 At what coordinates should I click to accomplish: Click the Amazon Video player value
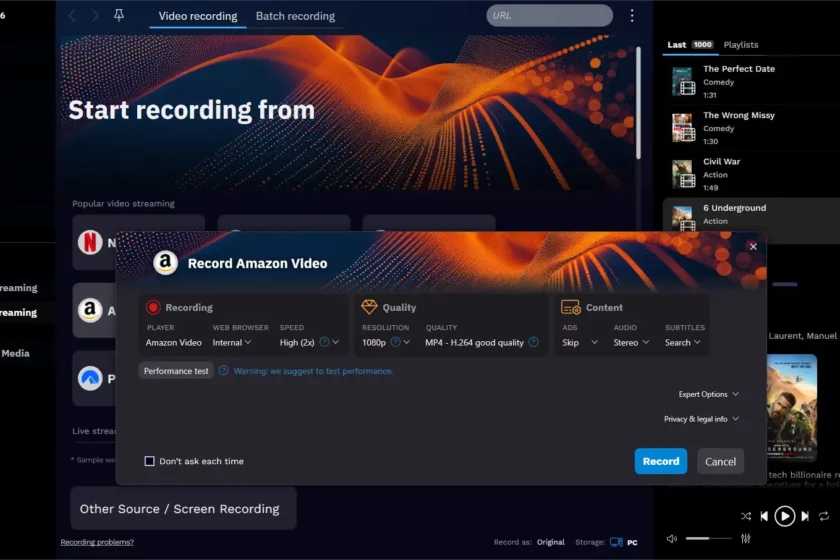174,342
